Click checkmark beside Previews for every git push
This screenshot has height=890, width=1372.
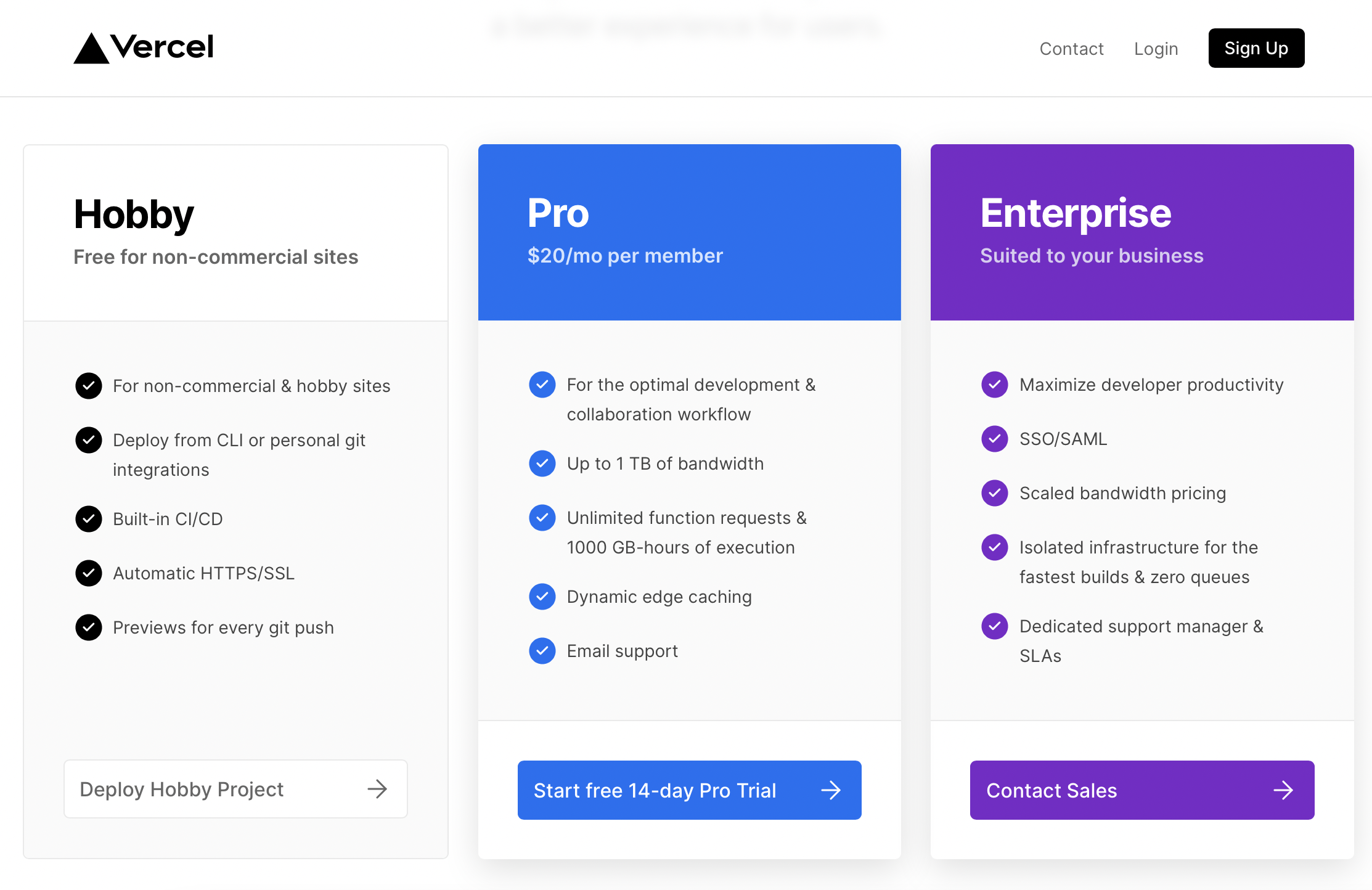click(x=89, y=627)
